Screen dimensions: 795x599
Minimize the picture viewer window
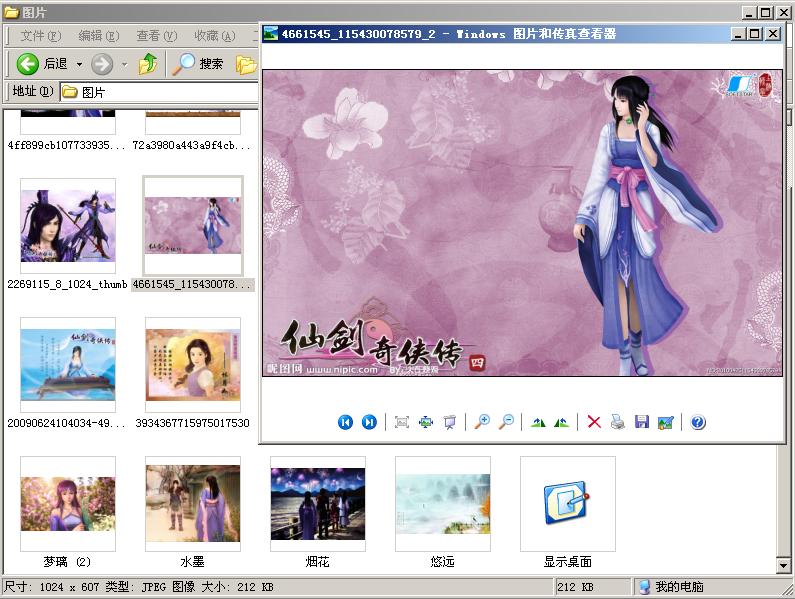point(738,34)
